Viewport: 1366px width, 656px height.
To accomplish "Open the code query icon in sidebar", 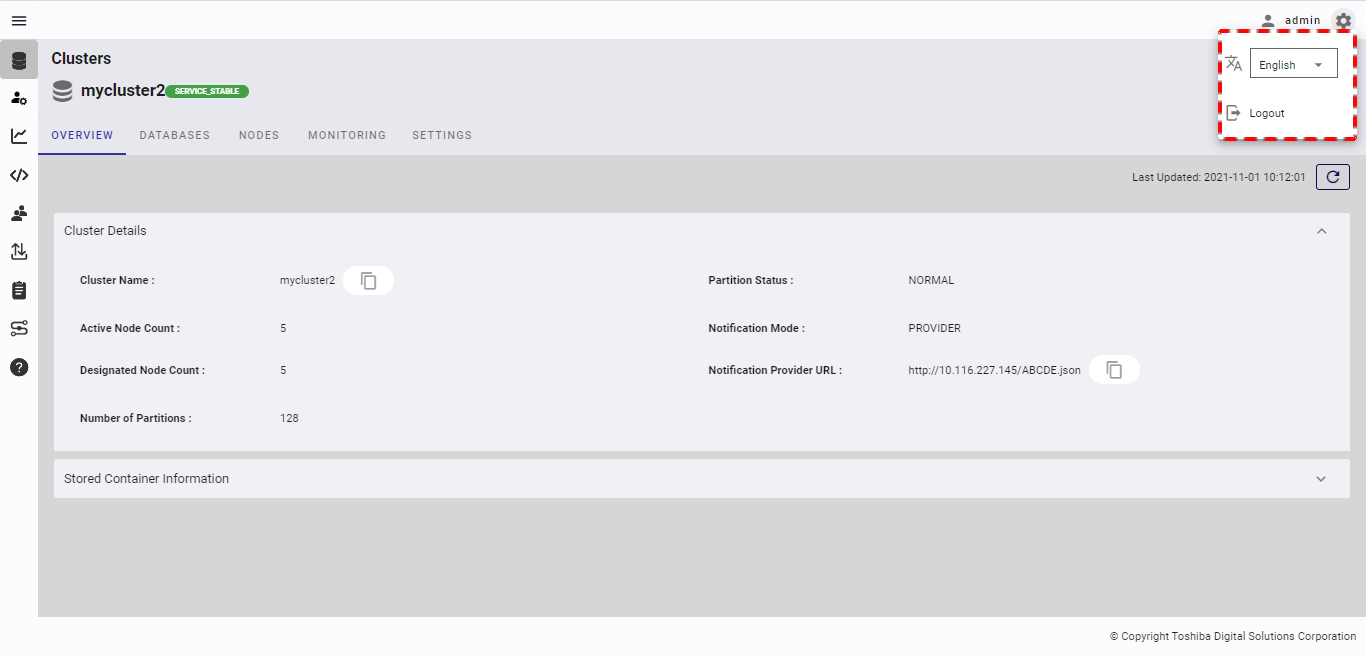I will [19, 175].
